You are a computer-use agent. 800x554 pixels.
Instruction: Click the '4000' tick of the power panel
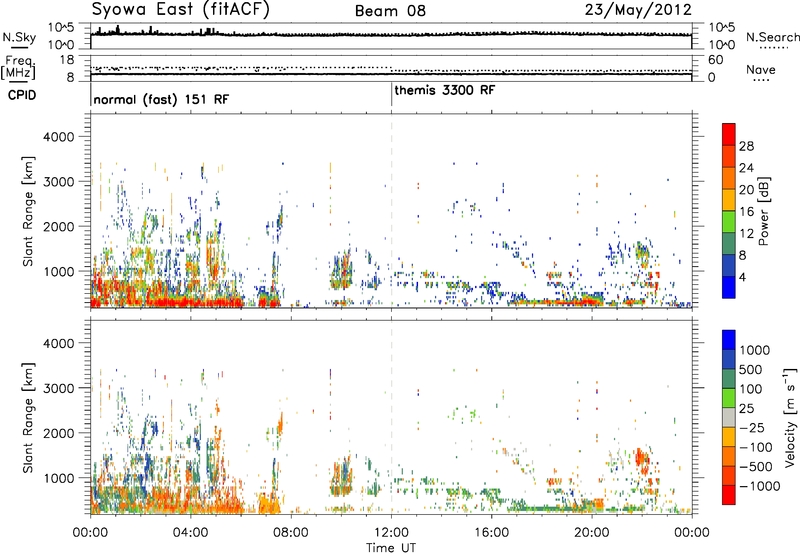click(x=58, y=137)
